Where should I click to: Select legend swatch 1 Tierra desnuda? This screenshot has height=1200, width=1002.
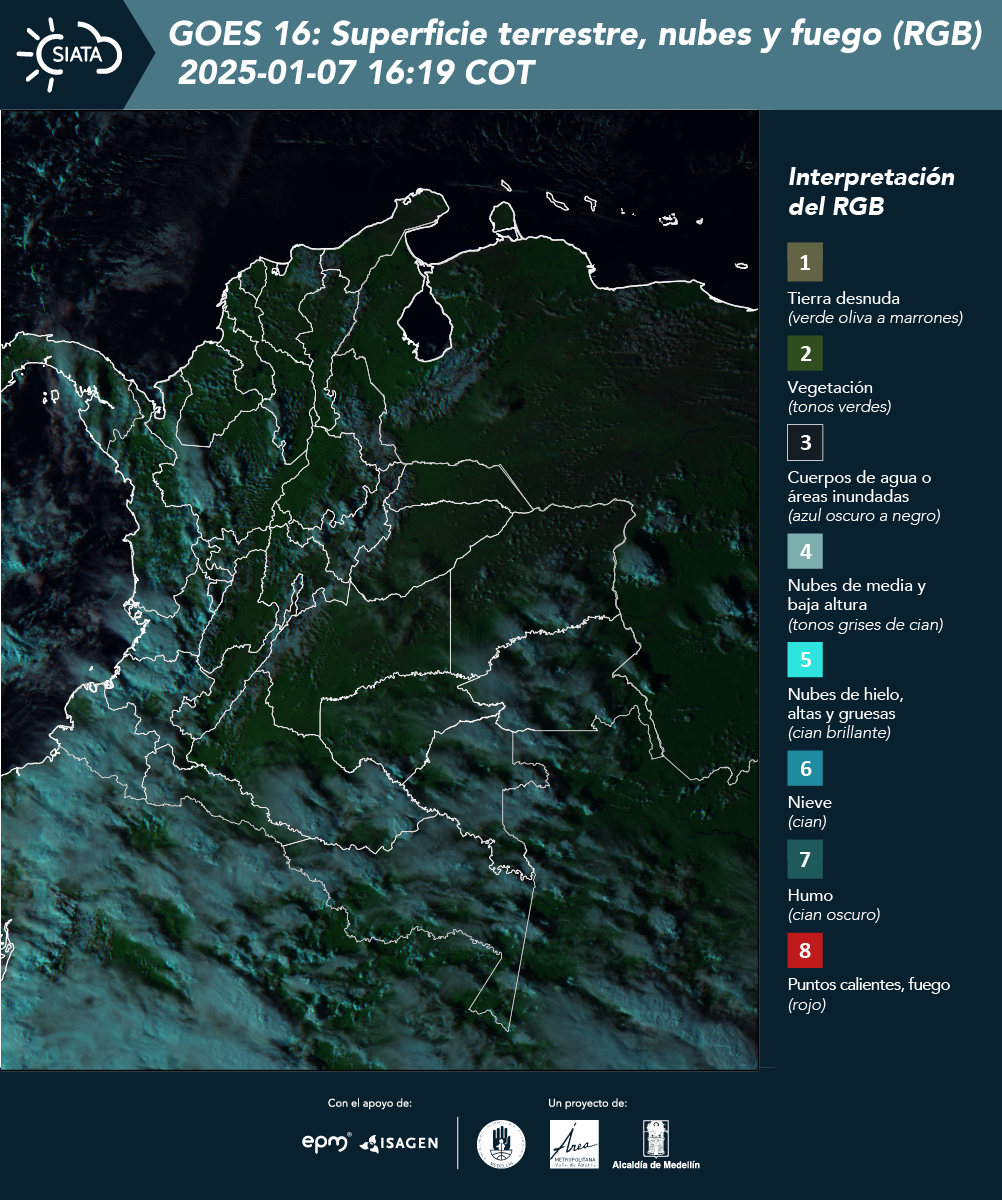805,262
